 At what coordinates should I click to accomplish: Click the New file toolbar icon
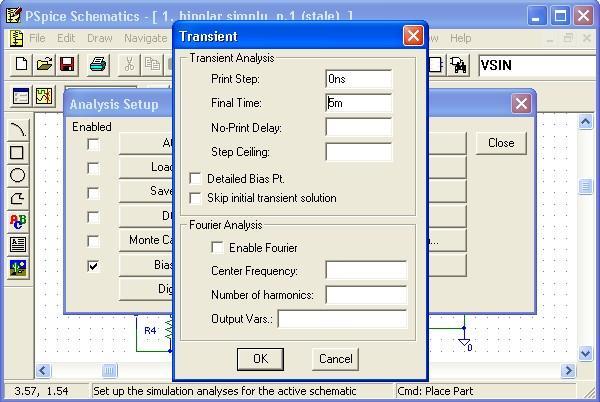click(x=20, y=65)
